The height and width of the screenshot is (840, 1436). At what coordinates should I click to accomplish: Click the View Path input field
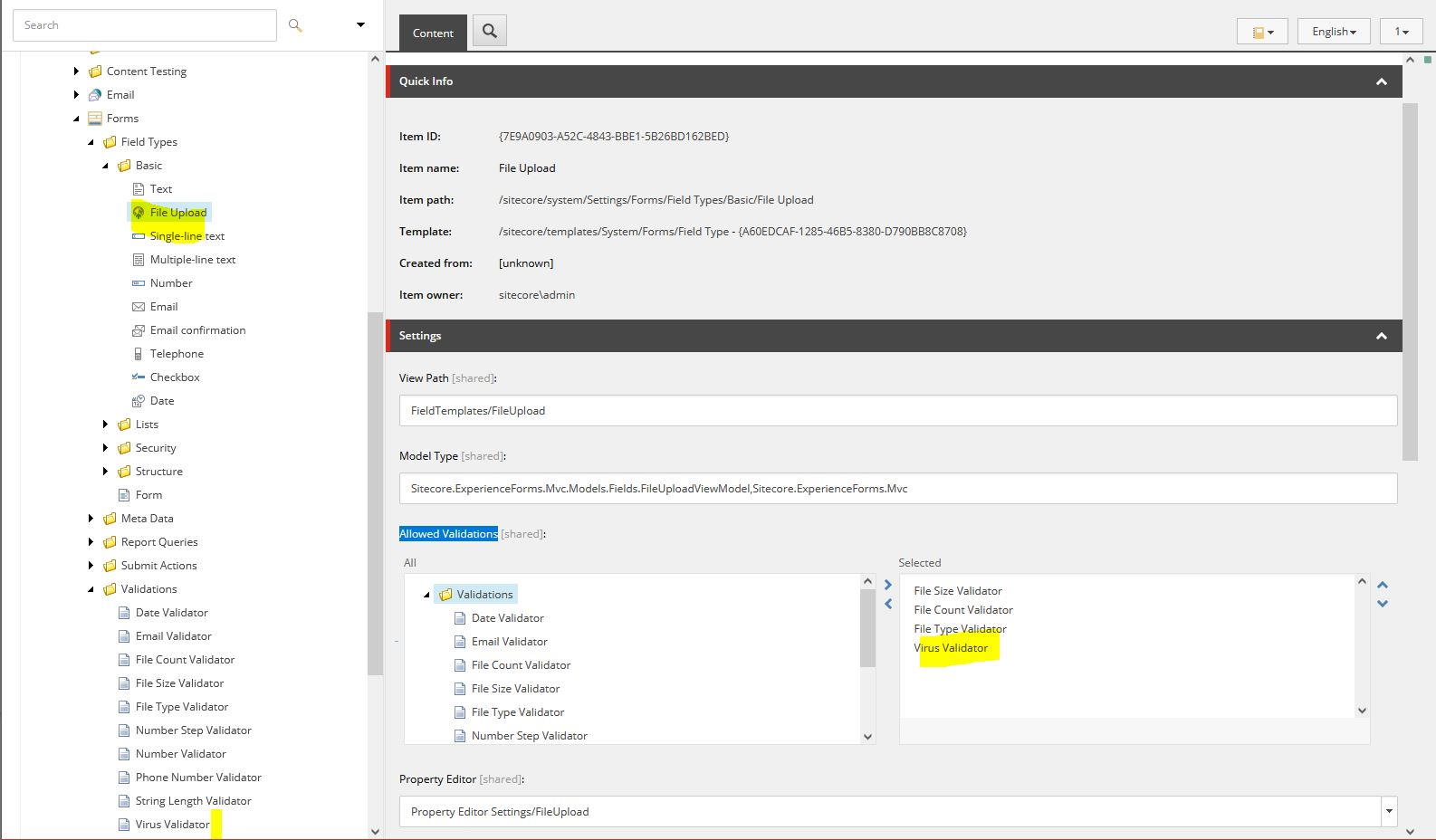(897, 411)
